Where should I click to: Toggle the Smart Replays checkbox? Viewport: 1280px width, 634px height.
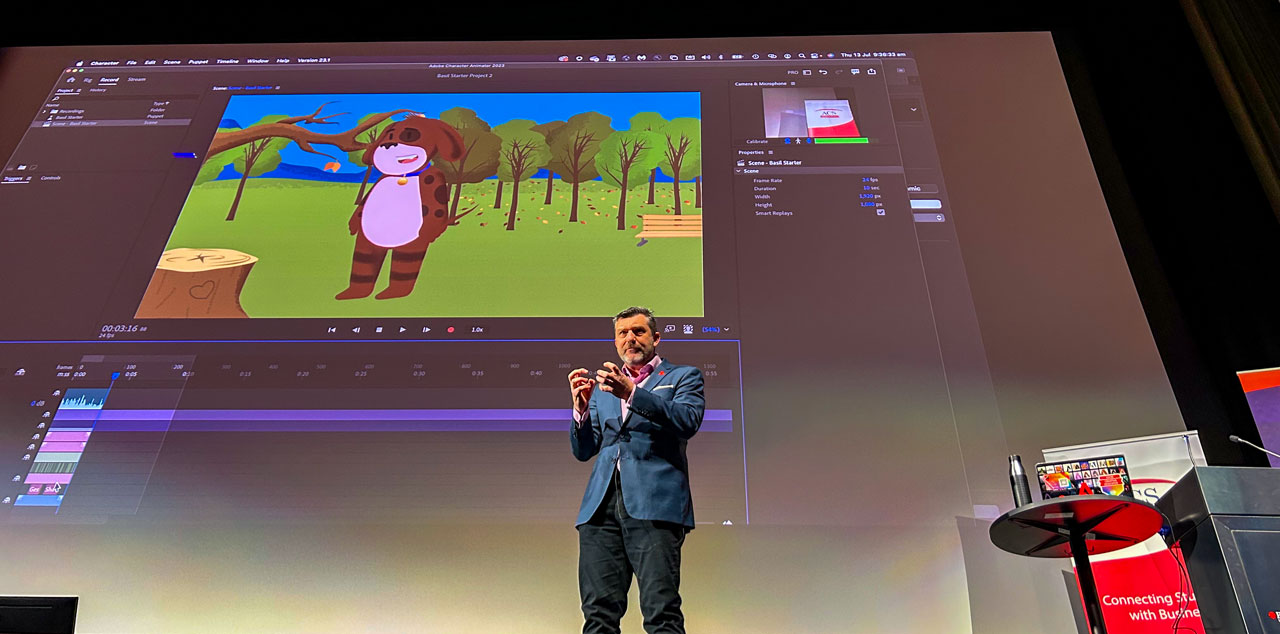point(881,212)
